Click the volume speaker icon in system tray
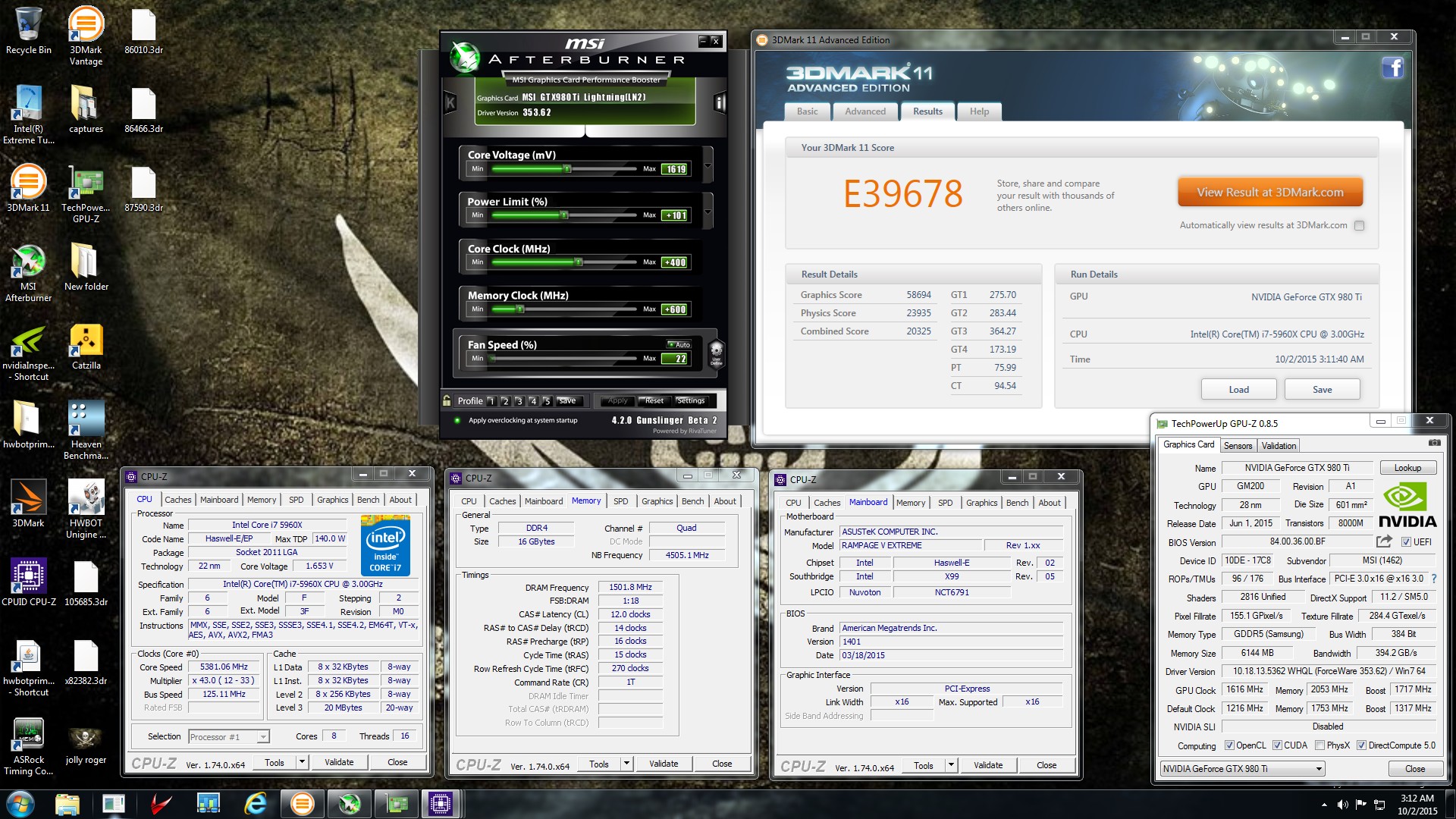 click(x=1342, y=804)
